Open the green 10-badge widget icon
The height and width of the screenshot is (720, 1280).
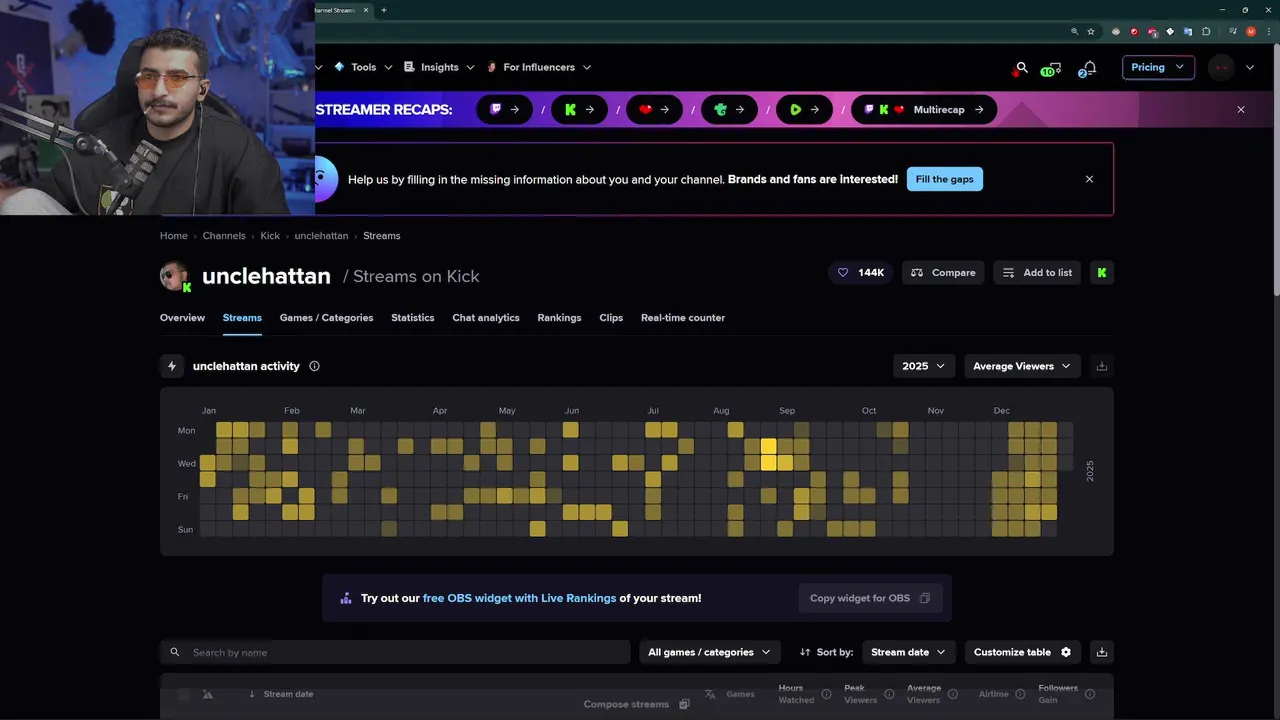coord(1050,68)
